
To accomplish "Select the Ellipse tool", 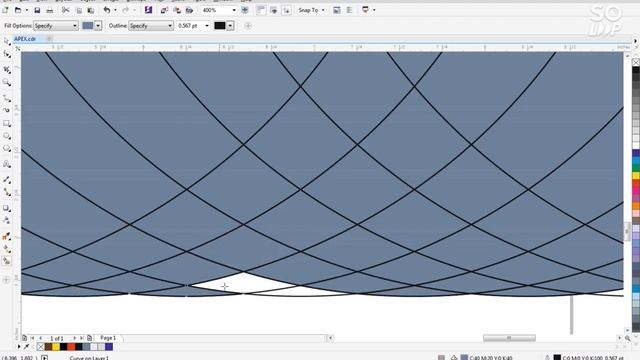I will click(7, 136).
